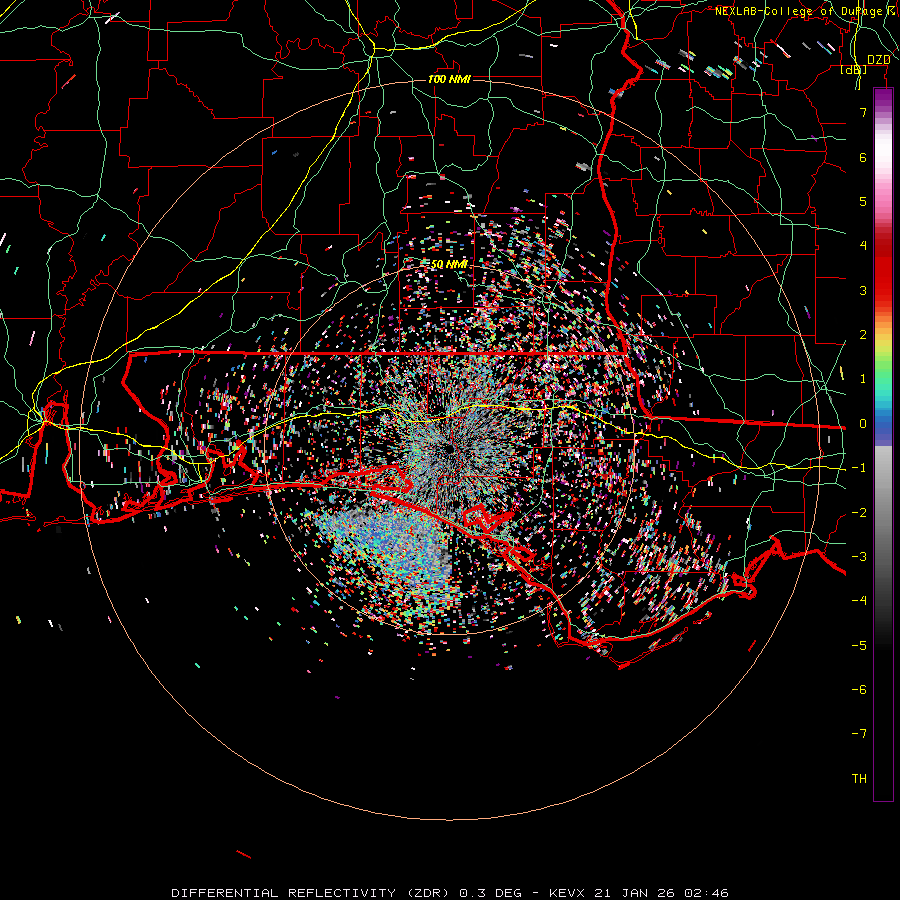Click the "2" value on the dB scale
Screen dimensions: 900x900
[863, 335]
